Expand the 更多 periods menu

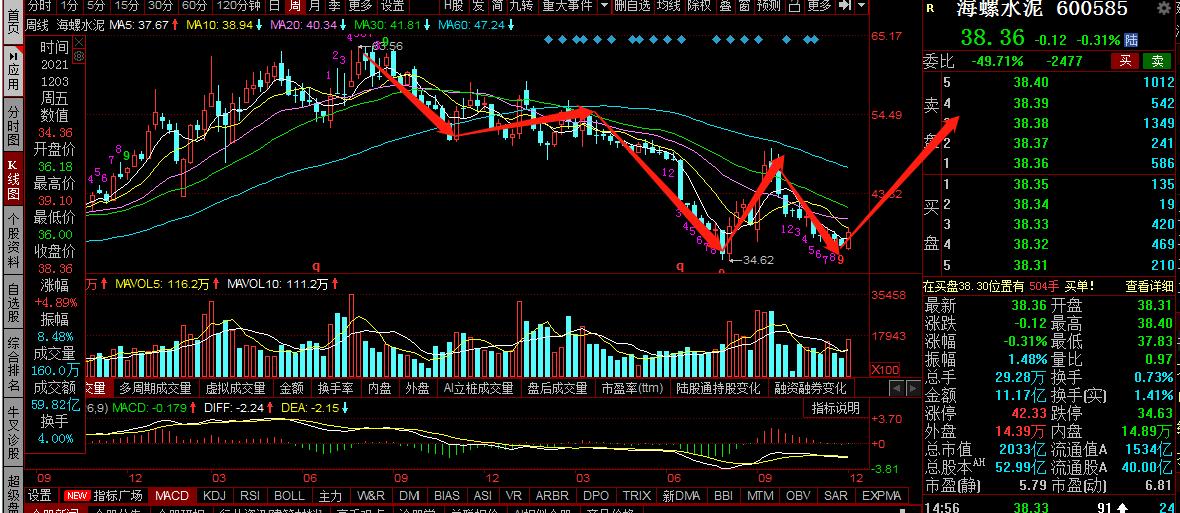360,6
